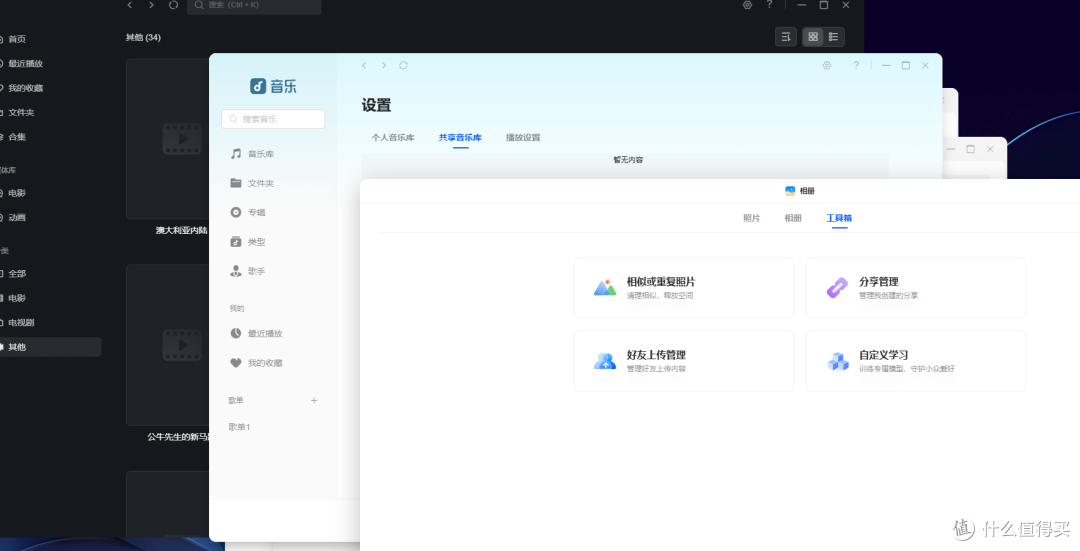This screenshot has height=551, width=1080.
Task: Add a new playlist with the 歌单 plus
Action: coord(314,400)
